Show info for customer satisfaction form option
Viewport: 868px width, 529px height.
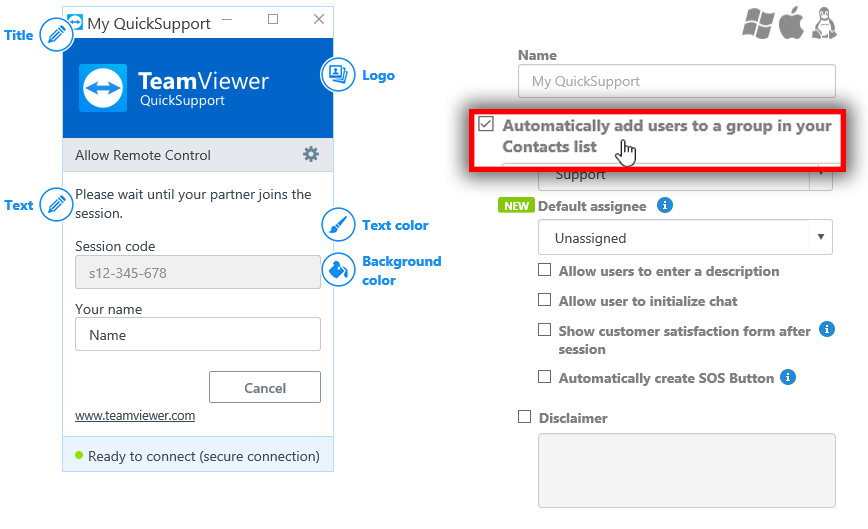click(x=826, y=329)
